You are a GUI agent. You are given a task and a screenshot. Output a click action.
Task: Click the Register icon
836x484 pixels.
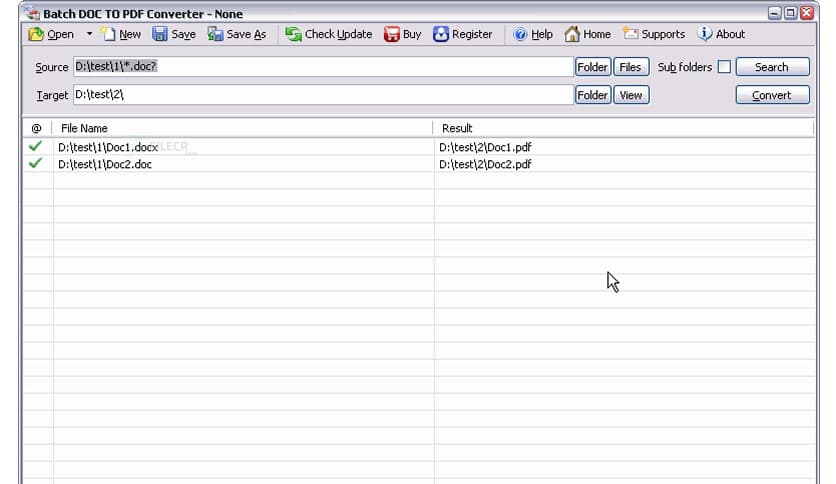pyautogui.click(x=440, y=34)
